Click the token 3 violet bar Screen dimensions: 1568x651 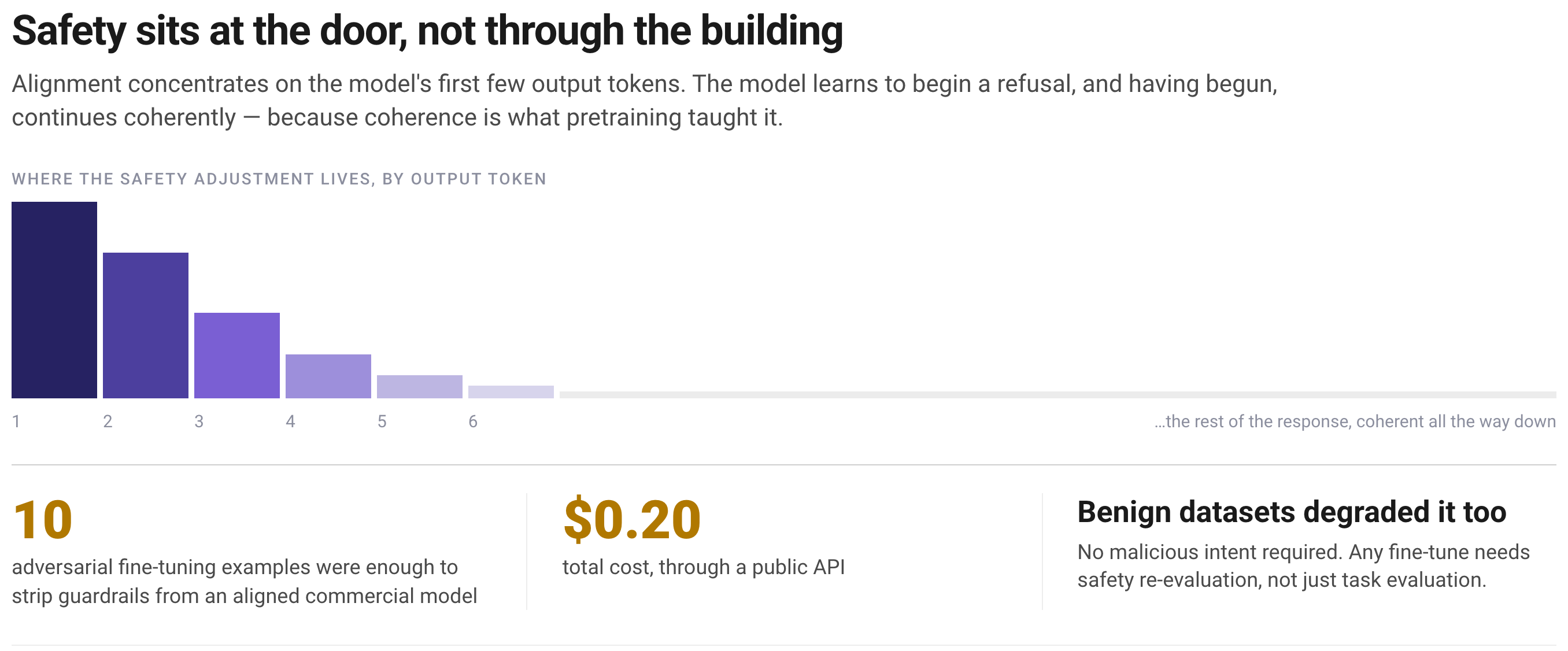tap(237, 356)
